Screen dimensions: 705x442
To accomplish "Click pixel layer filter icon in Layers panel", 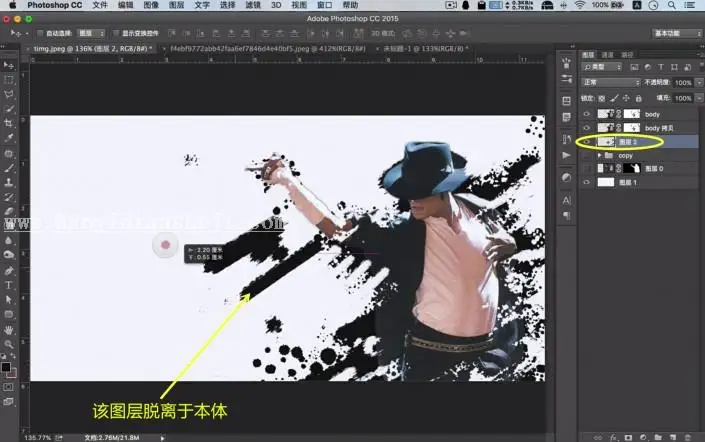I will tap(634, 67).
